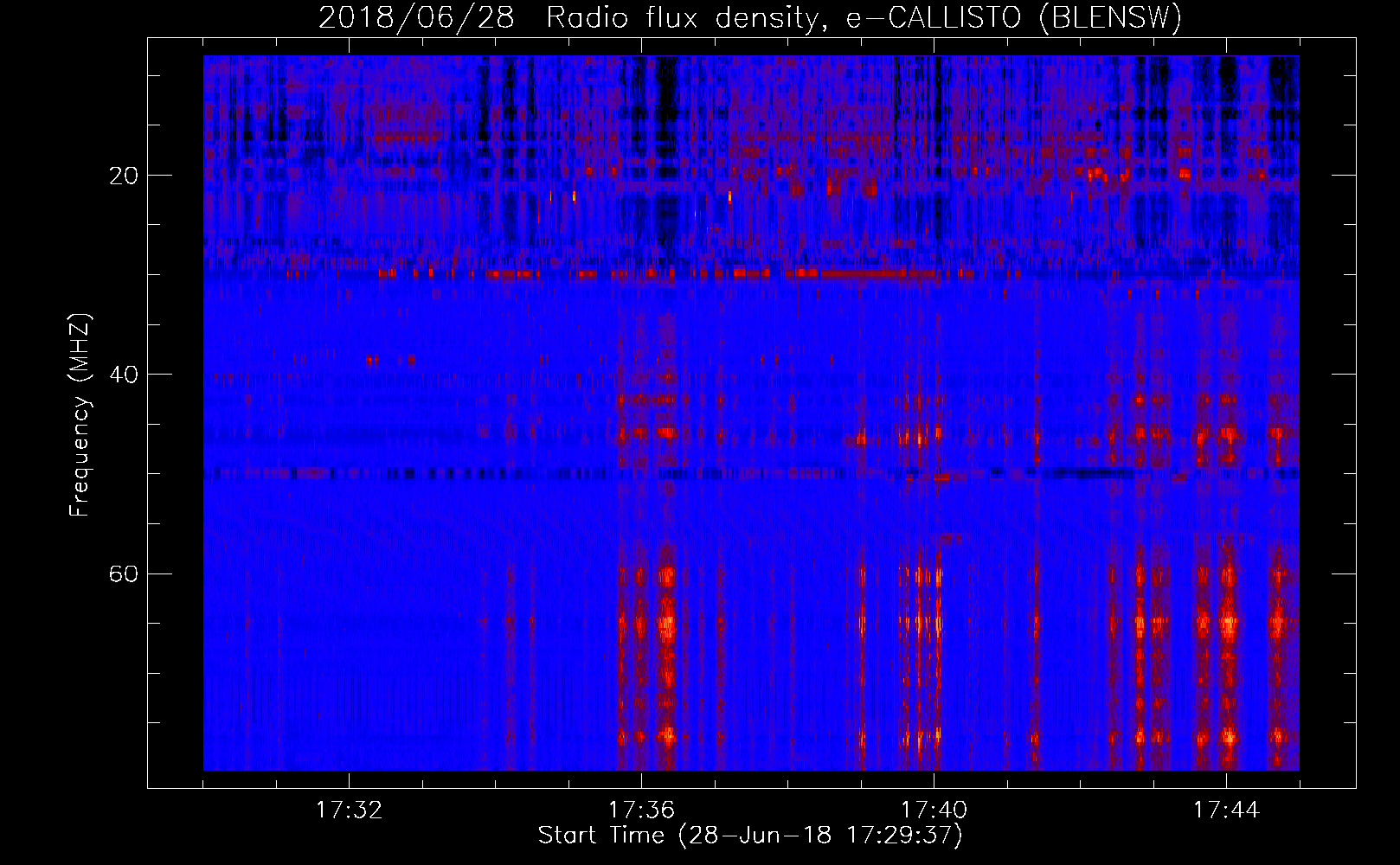Viewport: 1400px width, 865px height.
Task: Click the 60 MHz frequency tick label
Action: tap(125, 573)
